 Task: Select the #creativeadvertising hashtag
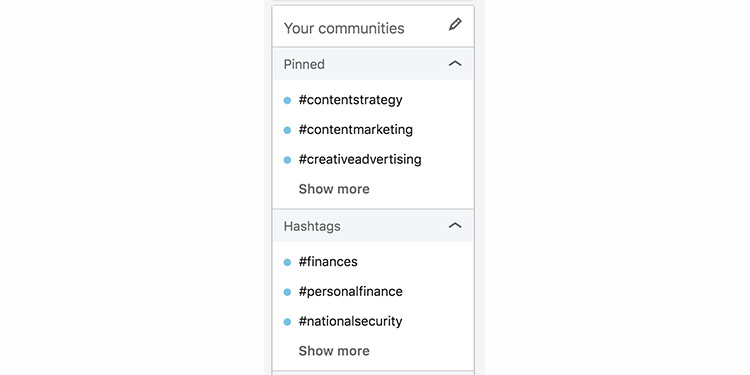tap(360, 159)
